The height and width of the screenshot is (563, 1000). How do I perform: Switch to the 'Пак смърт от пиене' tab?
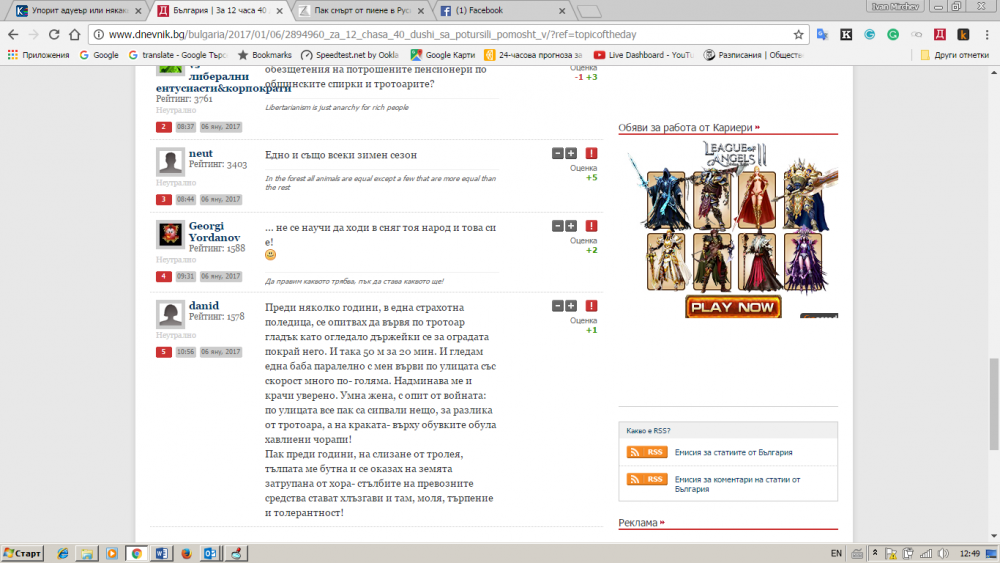[362, 10]
